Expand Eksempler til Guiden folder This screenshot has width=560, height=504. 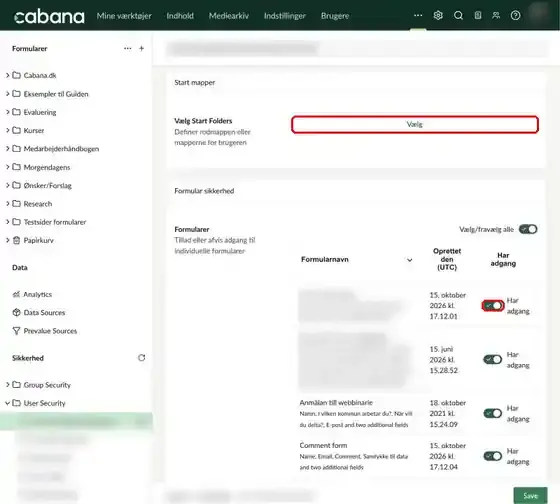click(8, 94)
